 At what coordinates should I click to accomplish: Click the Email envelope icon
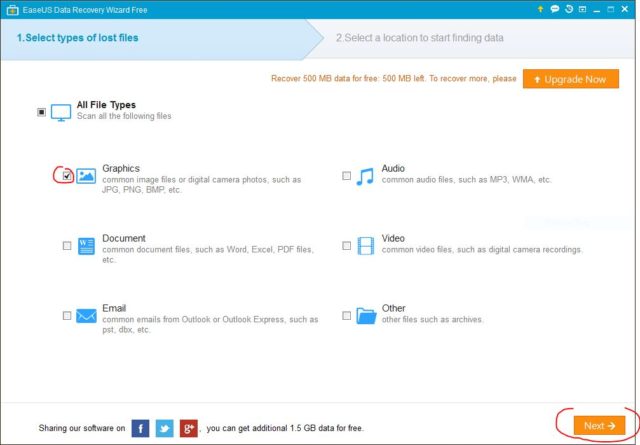pos(86,316)
